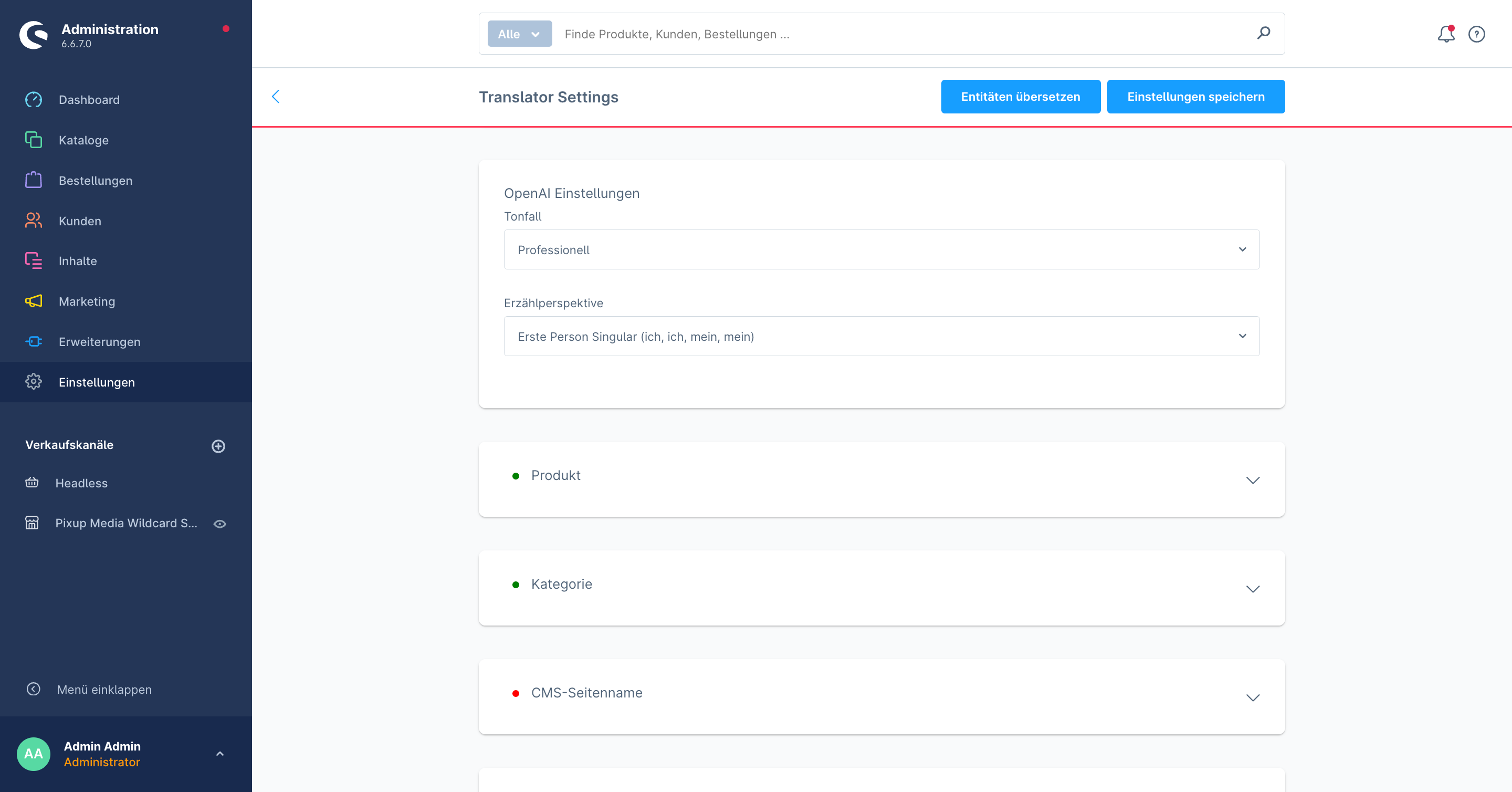This screenshot has height=792, width=1512.
Task: Open the Erzählperspektive dropdown
Action: point(881,337)
